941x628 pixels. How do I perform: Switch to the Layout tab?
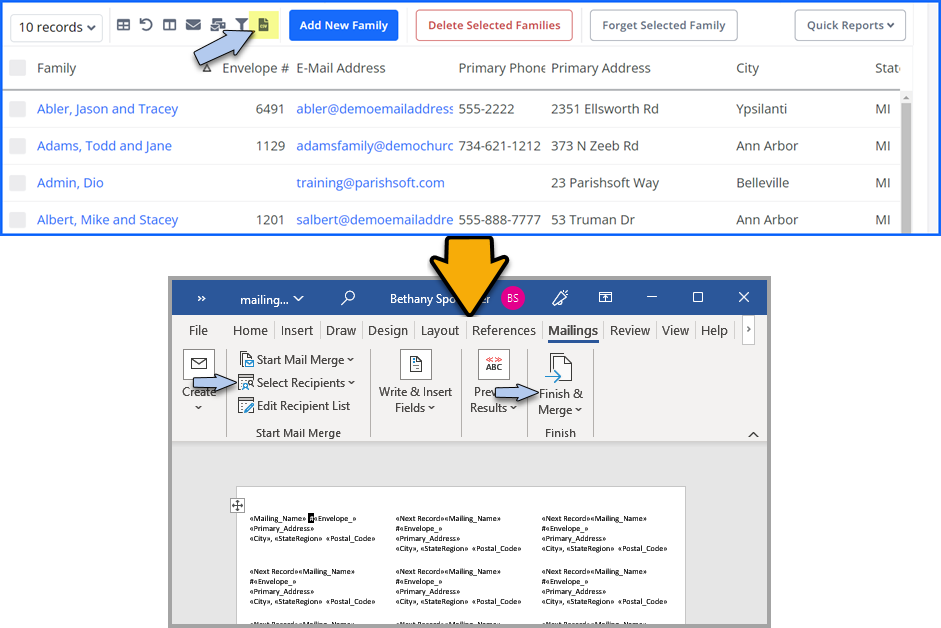pyautogui.click(x=439, y=331)
